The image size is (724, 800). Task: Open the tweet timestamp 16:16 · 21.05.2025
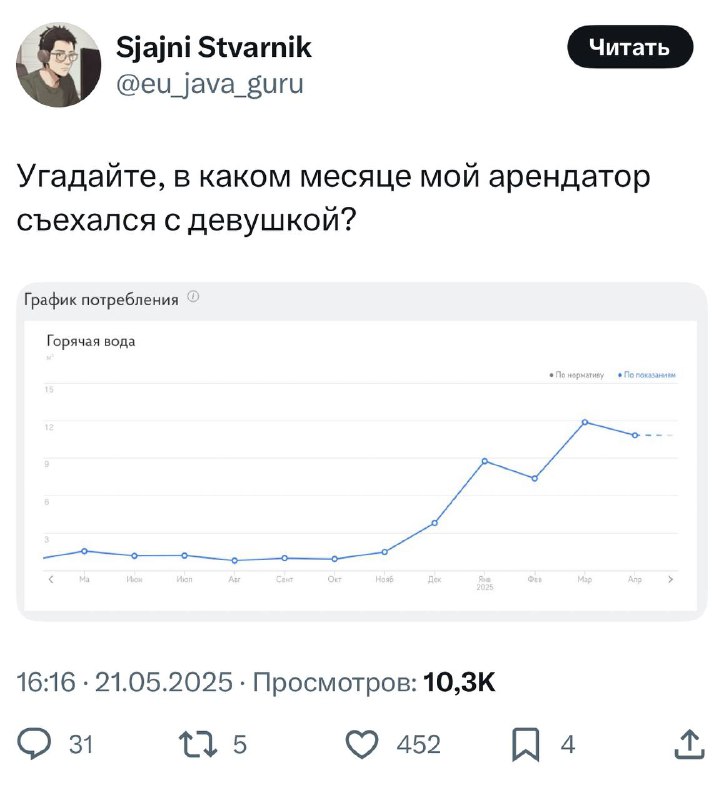click(124, 683)
